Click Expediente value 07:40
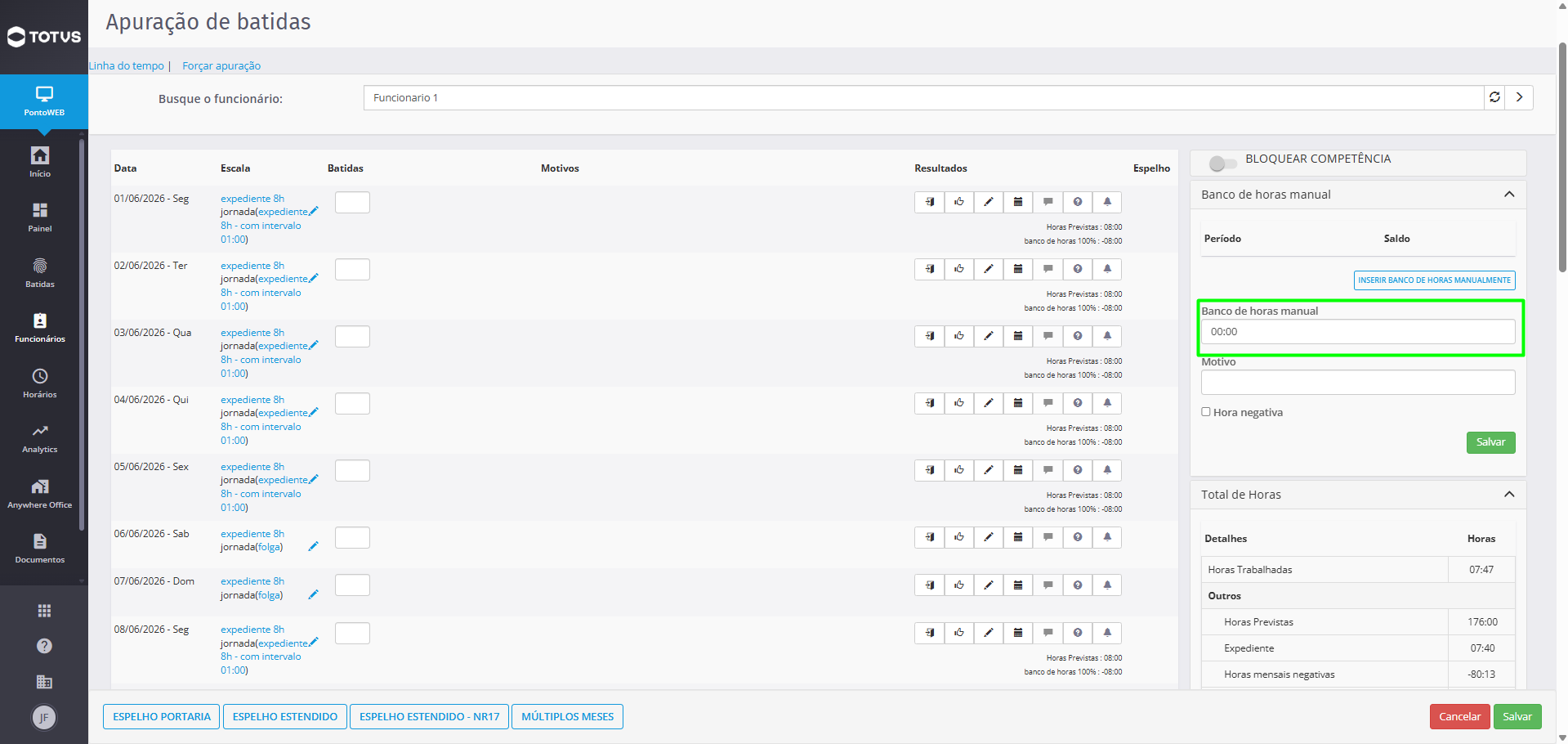The image size is (1568, 744). [1482, 648]
